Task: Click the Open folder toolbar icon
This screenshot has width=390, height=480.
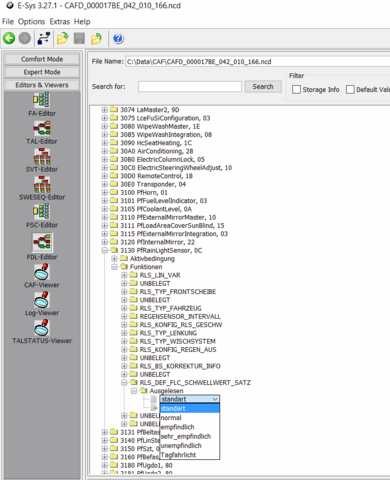Action: (62, 38)
